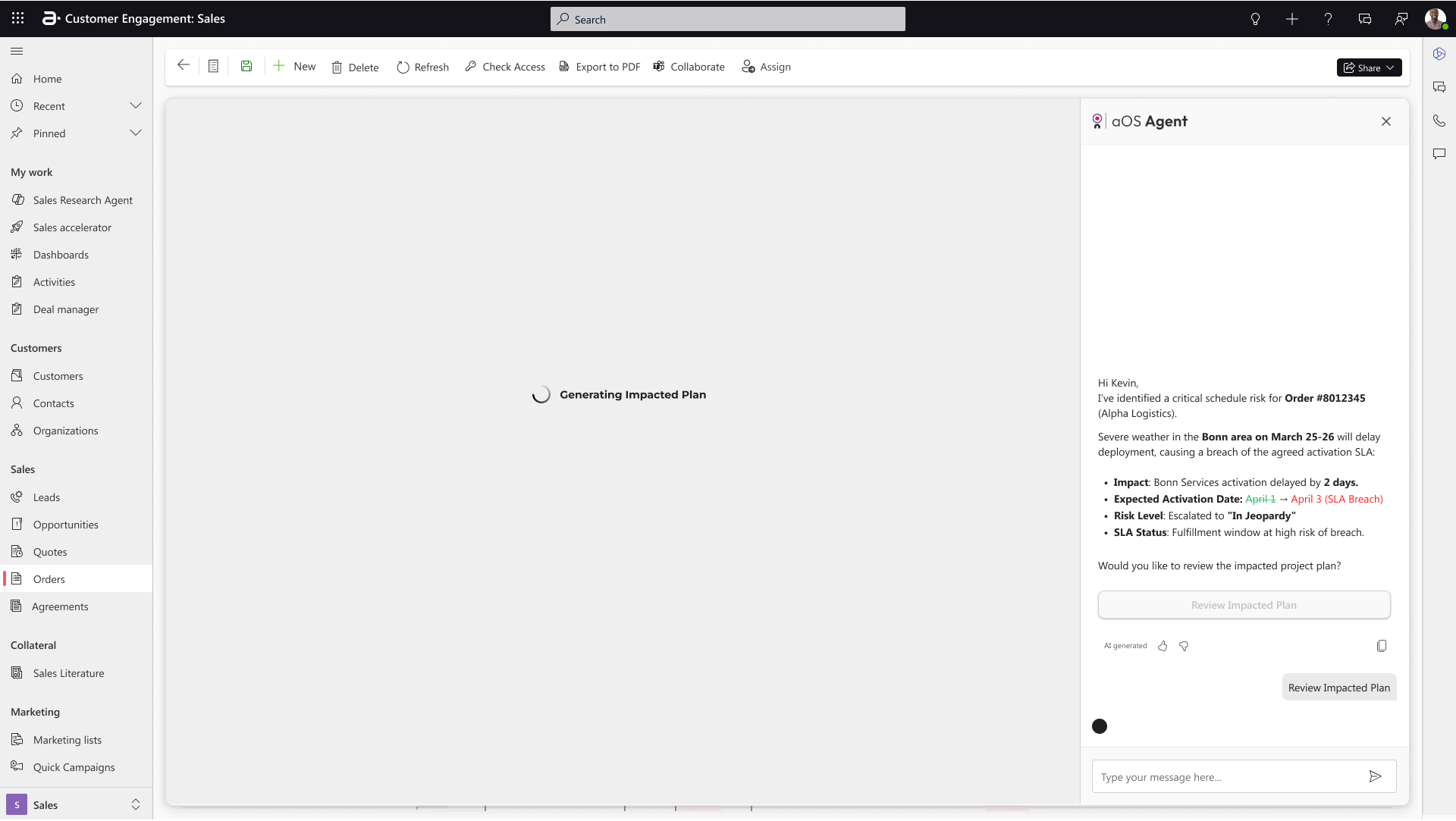Click the disabled Review Impacted Plan button
Image resolution: width=1456 pixels, height=821 pixels.
tap(1244, 605)
